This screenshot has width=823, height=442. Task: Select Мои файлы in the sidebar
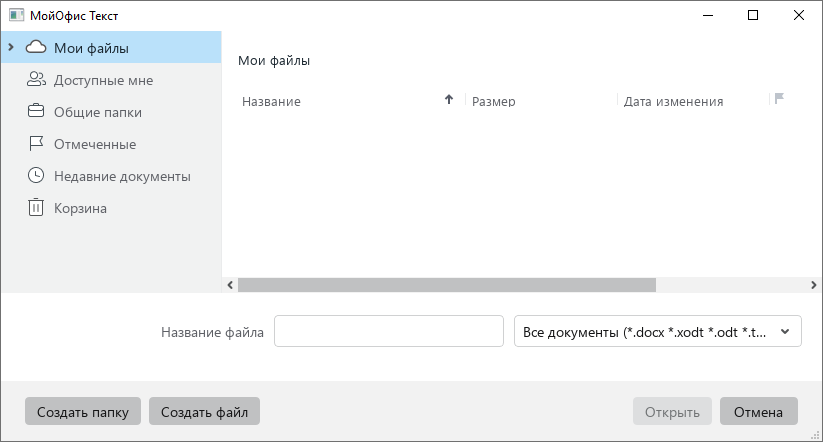point(111,47)
